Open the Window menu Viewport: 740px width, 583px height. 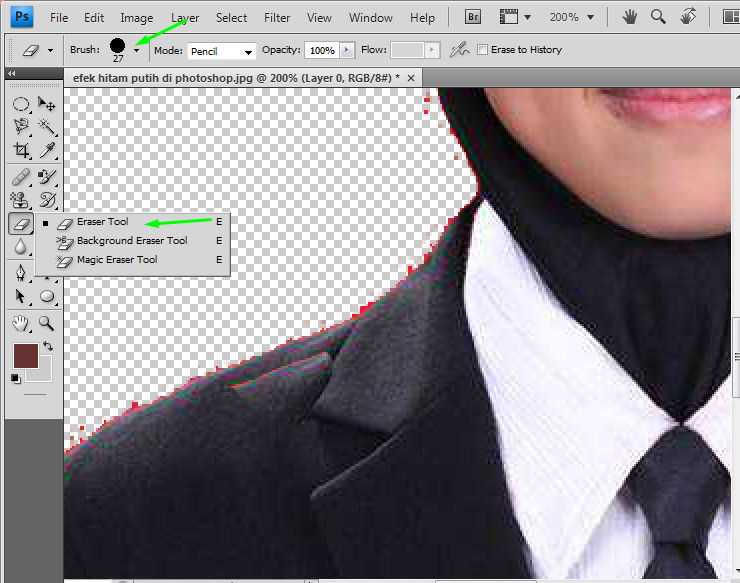(x=370, y=18)
